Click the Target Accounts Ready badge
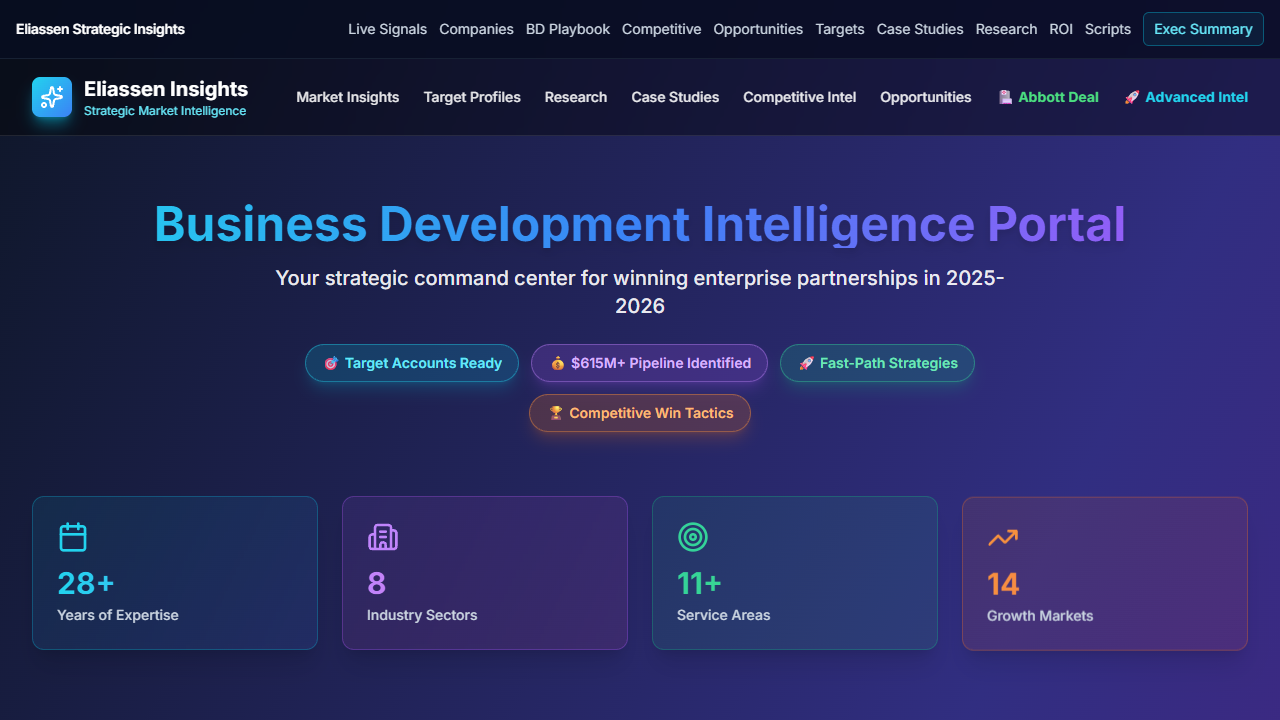The width and height of the screenshot is (1280, 720). 412,363
